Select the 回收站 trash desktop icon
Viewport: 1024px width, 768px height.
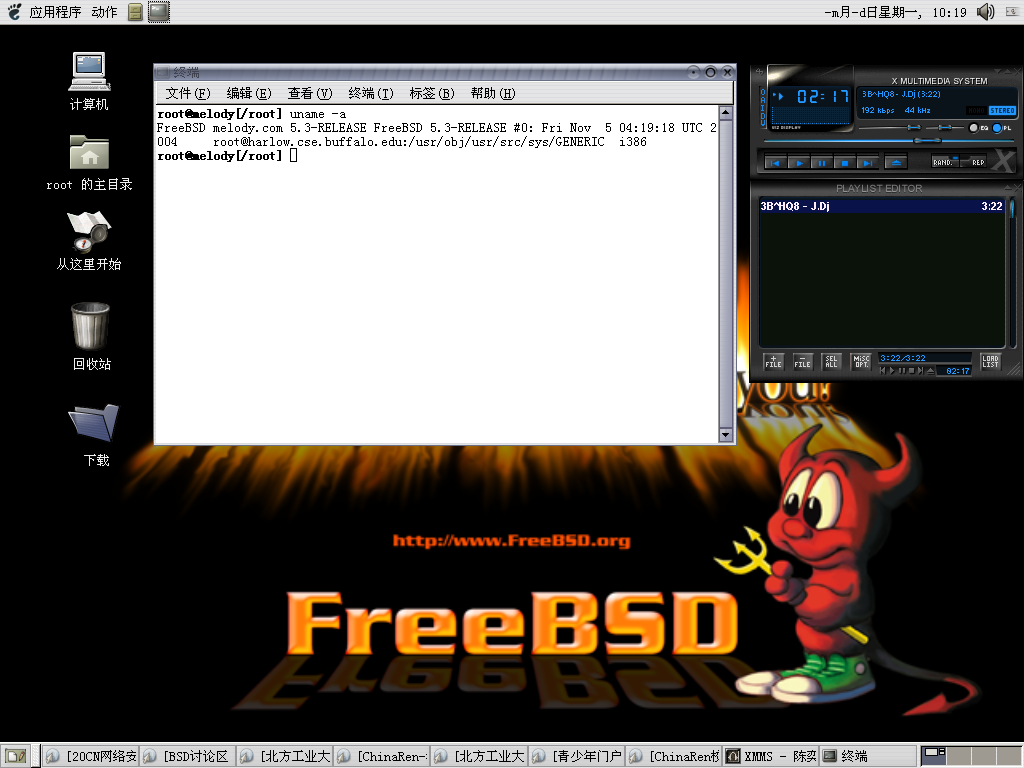(91, 336)
